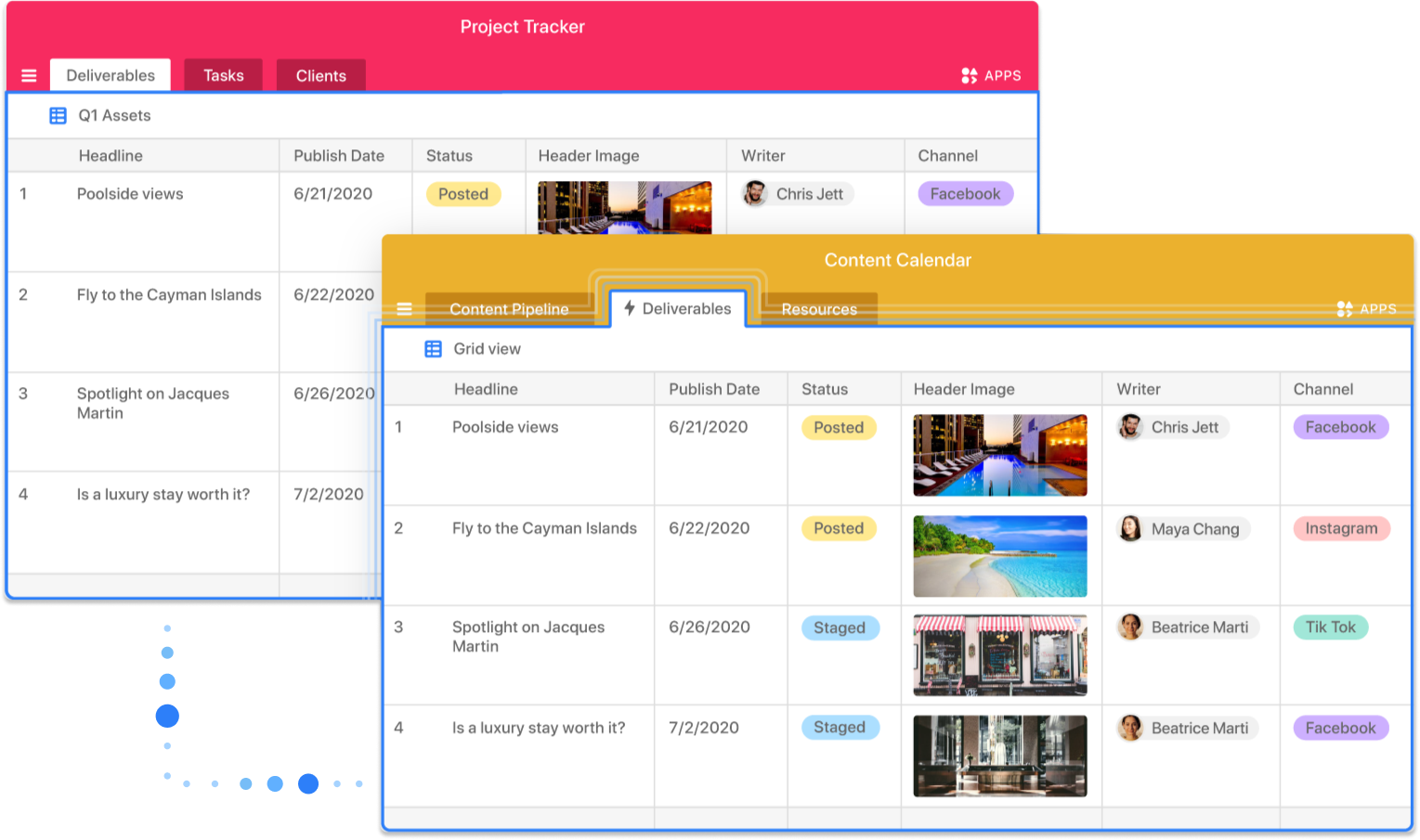Open the storefront header image thumbnail
This screenshot has height=840, width=1420.
click(999, 655)
